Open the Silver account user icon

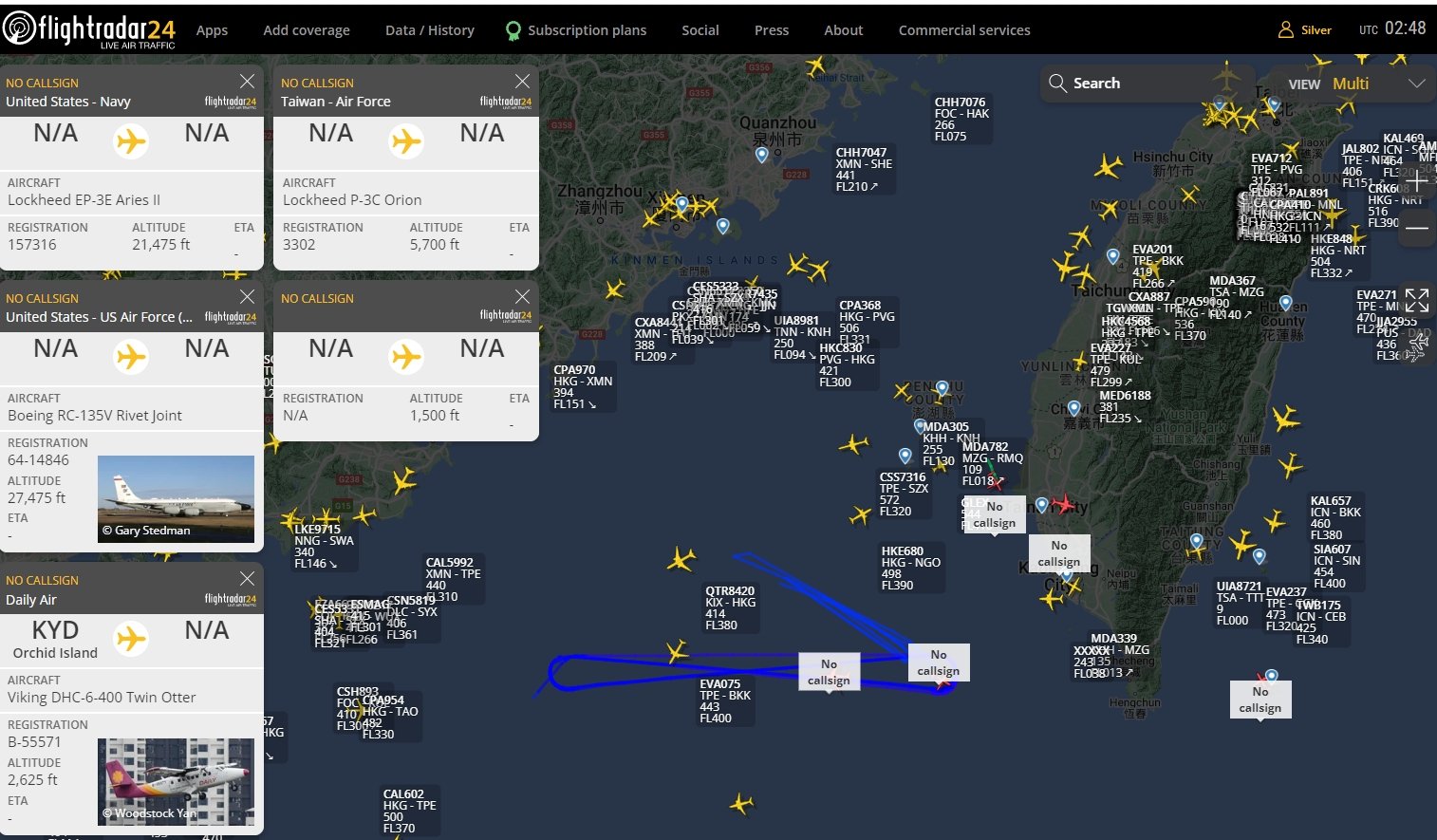point(1286,30)
